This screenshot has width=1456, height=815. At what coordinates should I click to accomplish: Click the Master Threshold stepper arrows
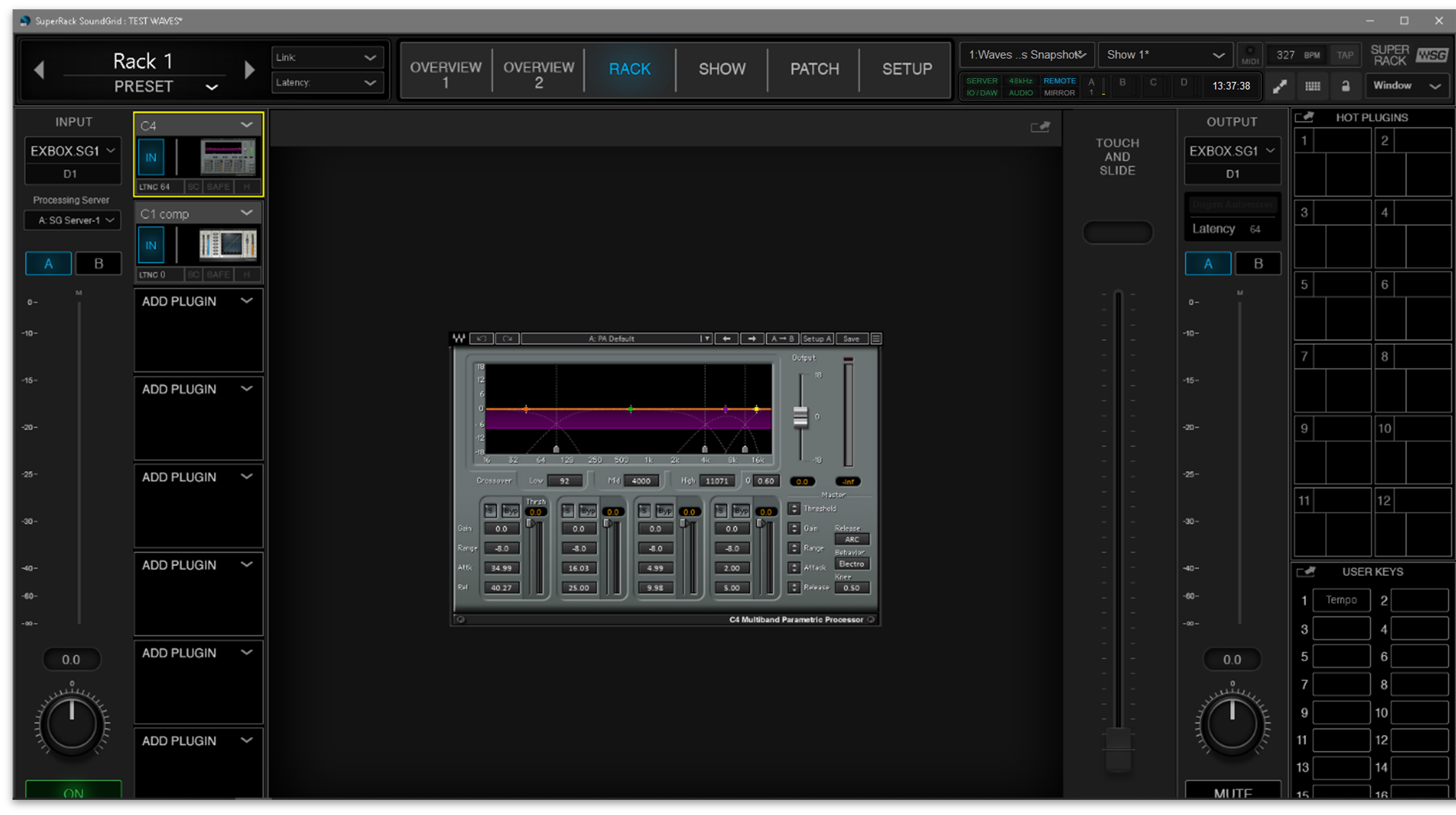[x=794, y=509]
